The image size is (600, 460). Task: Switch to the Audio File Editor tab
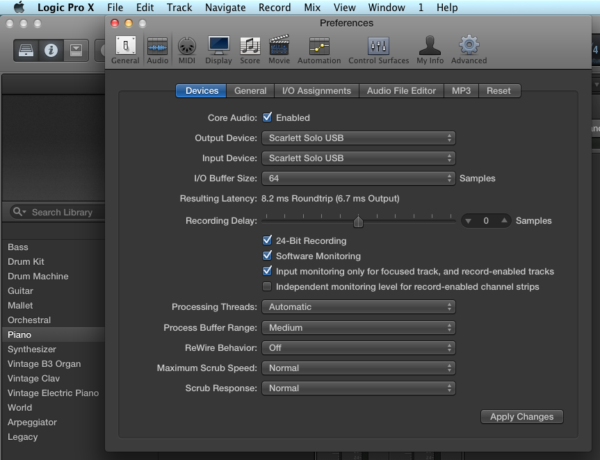pos(400,91)
